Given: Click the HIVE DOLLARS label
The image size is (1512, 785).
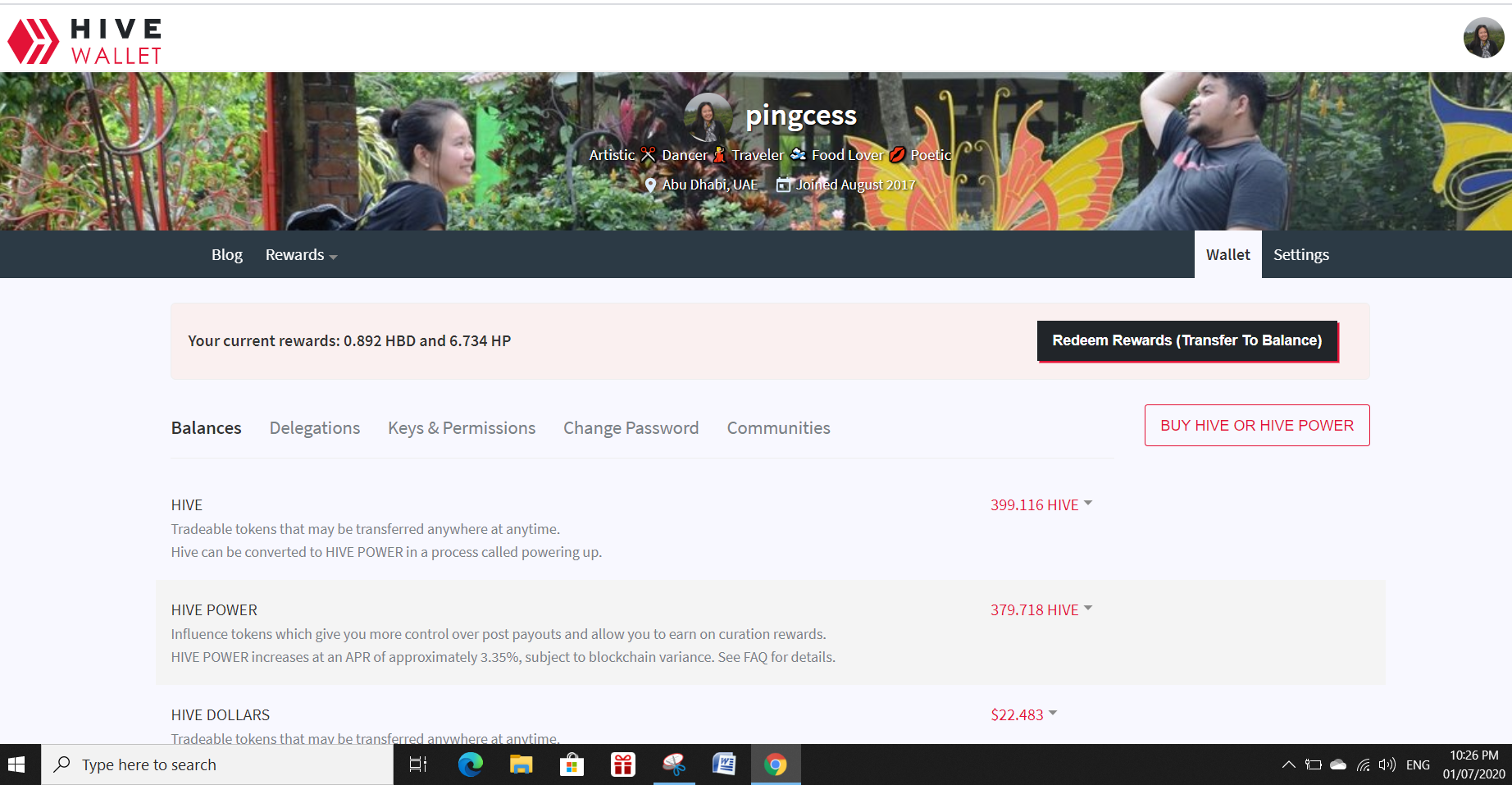Looking at the screenshot, I should pos(221,714).
